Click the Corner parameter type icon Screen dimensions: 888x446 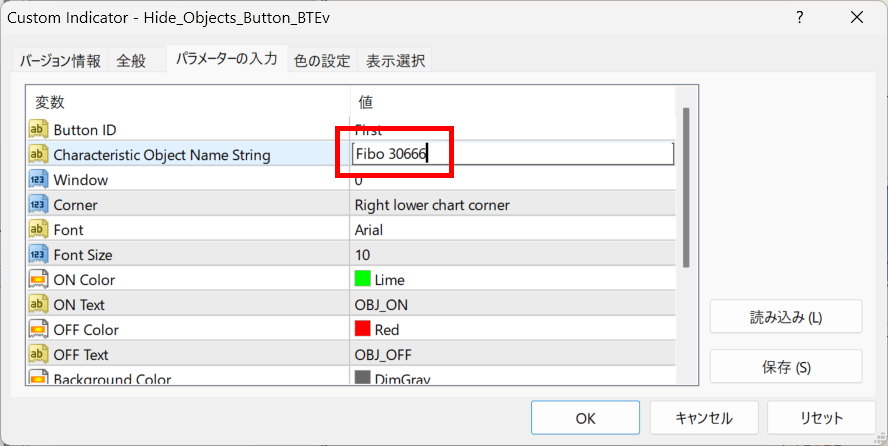tap(38, 205)
